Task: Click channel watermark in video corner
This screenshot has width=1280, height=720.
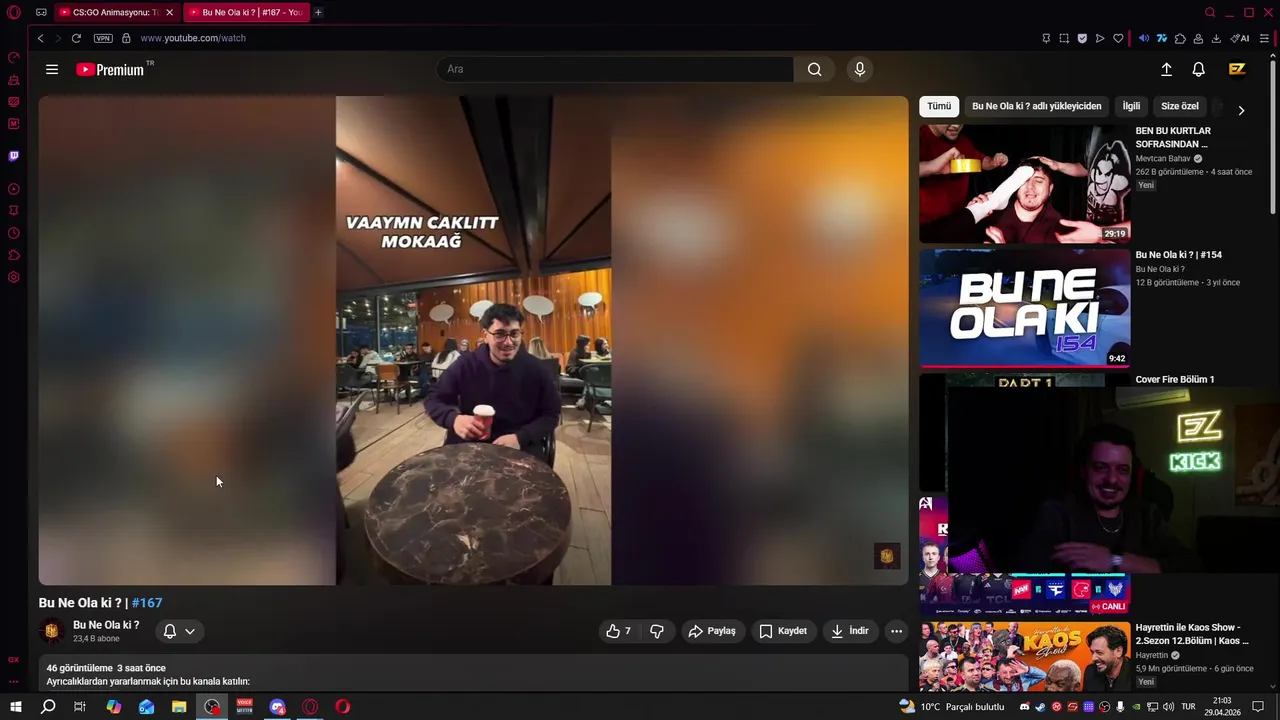Action: coord(887,556)
